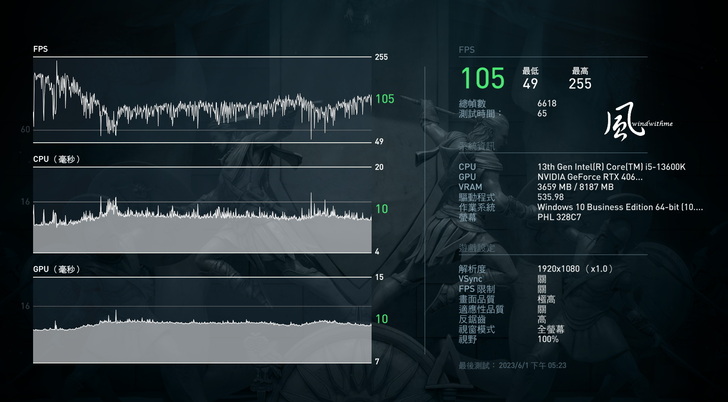This screenshot has width=728, height=402.
Task: Click the 最高 maximum label
Action: pos(580,71)
